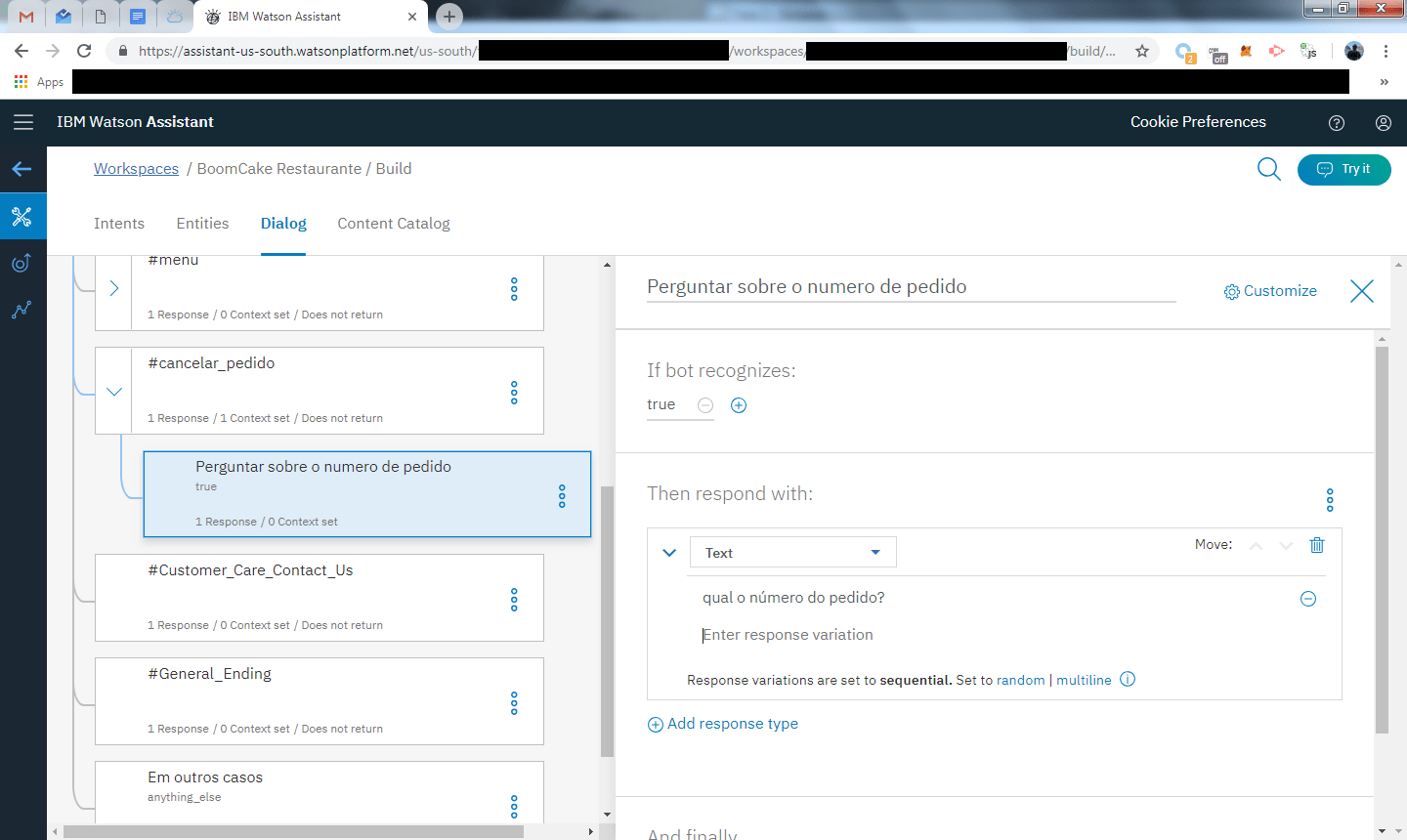Select the Dialog tab
Screen dimensions: 1407x840
[283, 224]
